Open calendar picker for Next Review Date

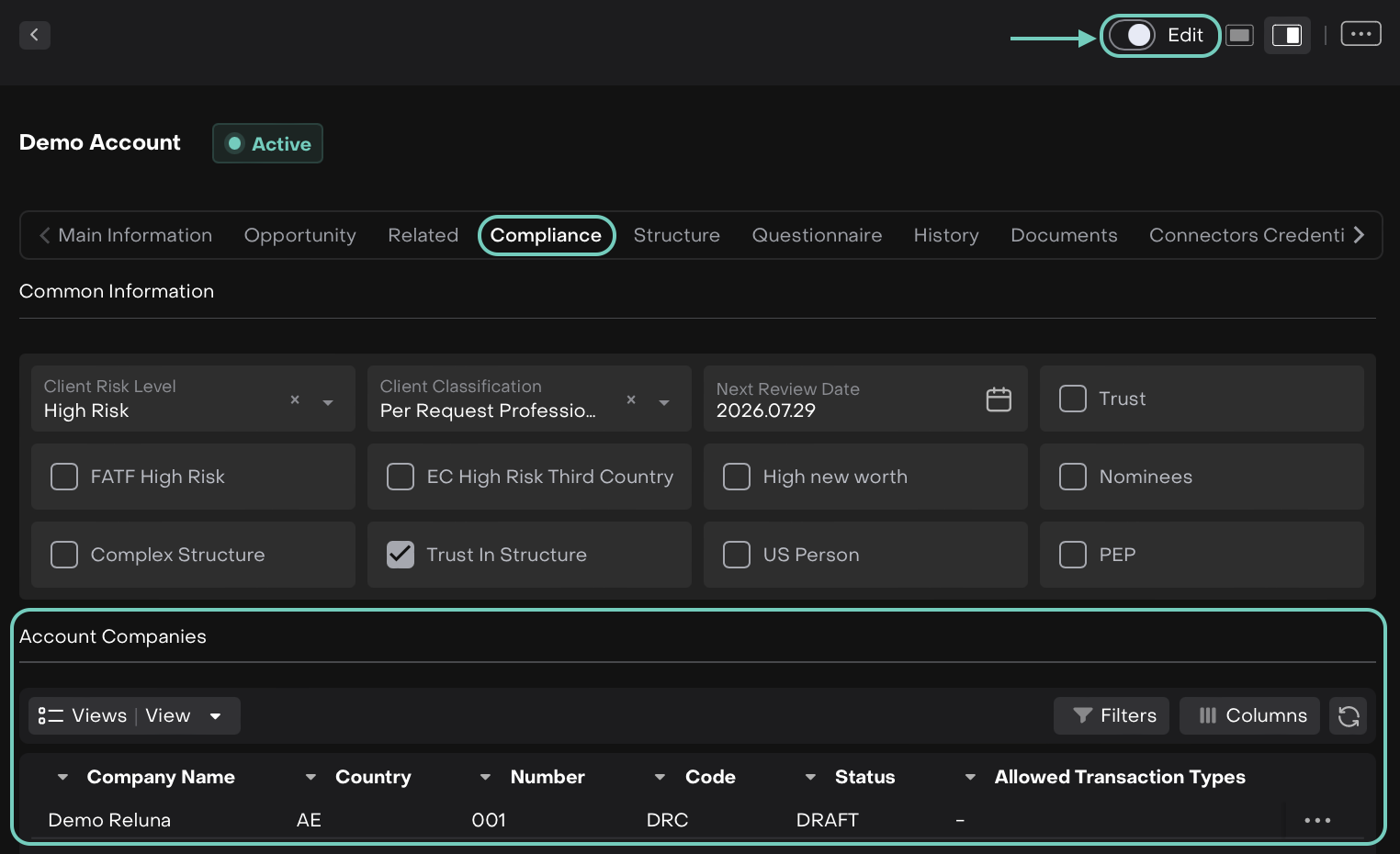click(999, 399)
